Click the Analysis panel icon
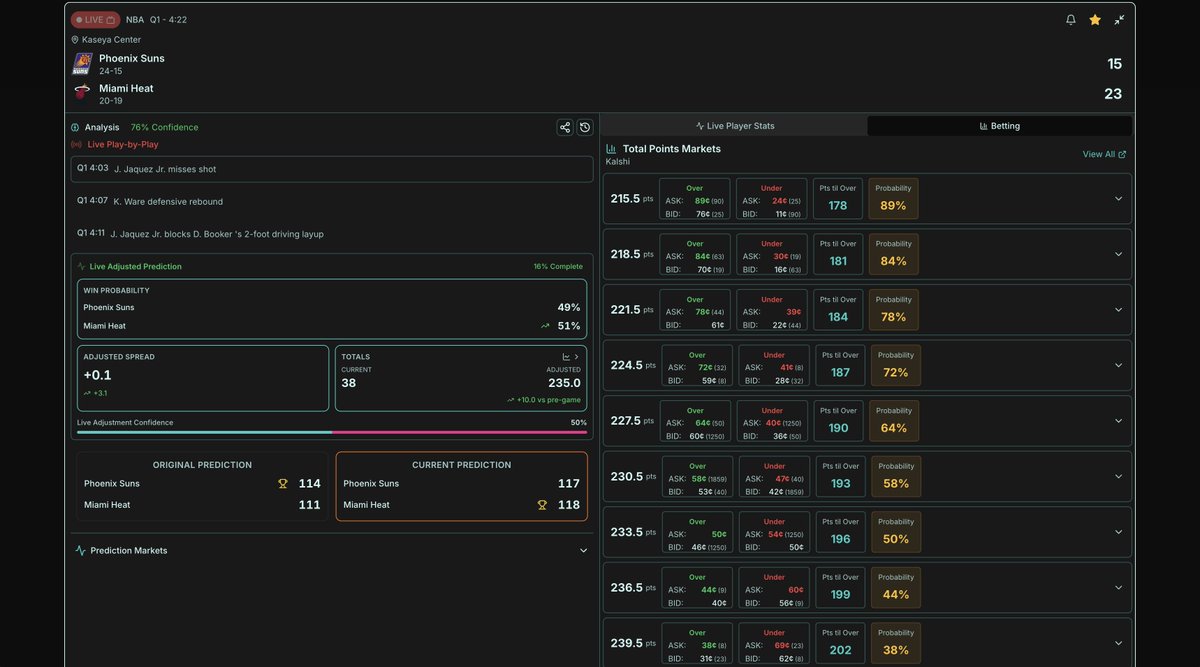 click(75, 127)
